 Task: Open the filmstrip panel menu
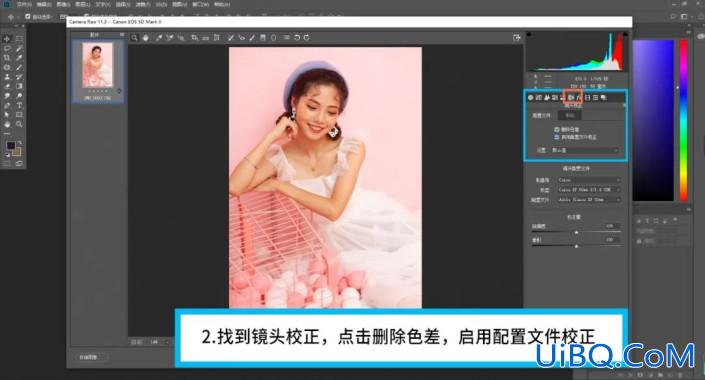[x=121, y=35]
